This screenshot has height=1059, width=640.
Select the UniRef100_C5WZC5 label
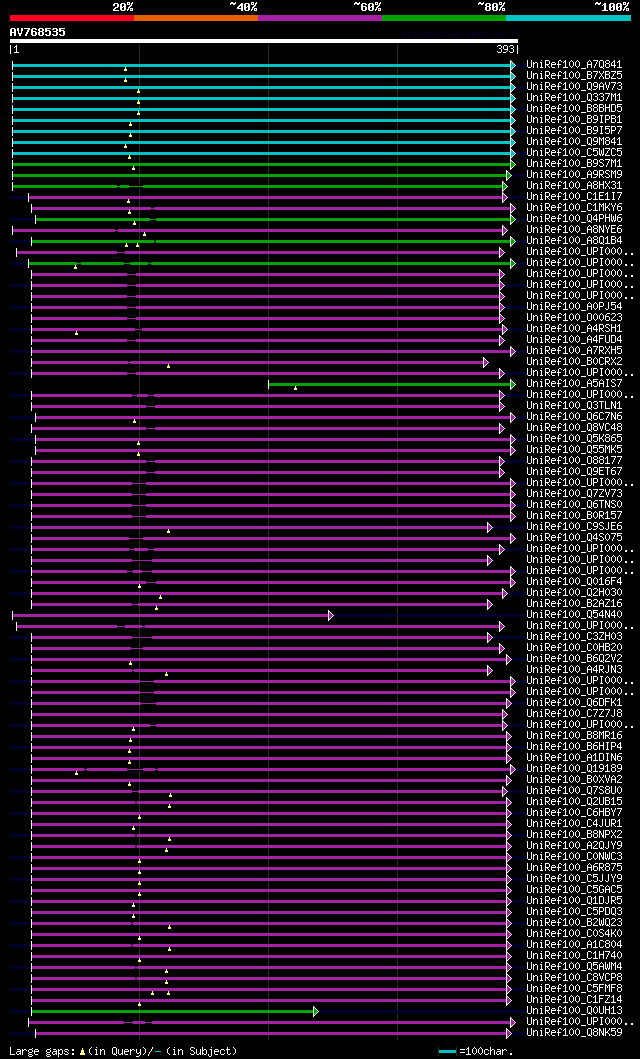(x=575, y=153)
